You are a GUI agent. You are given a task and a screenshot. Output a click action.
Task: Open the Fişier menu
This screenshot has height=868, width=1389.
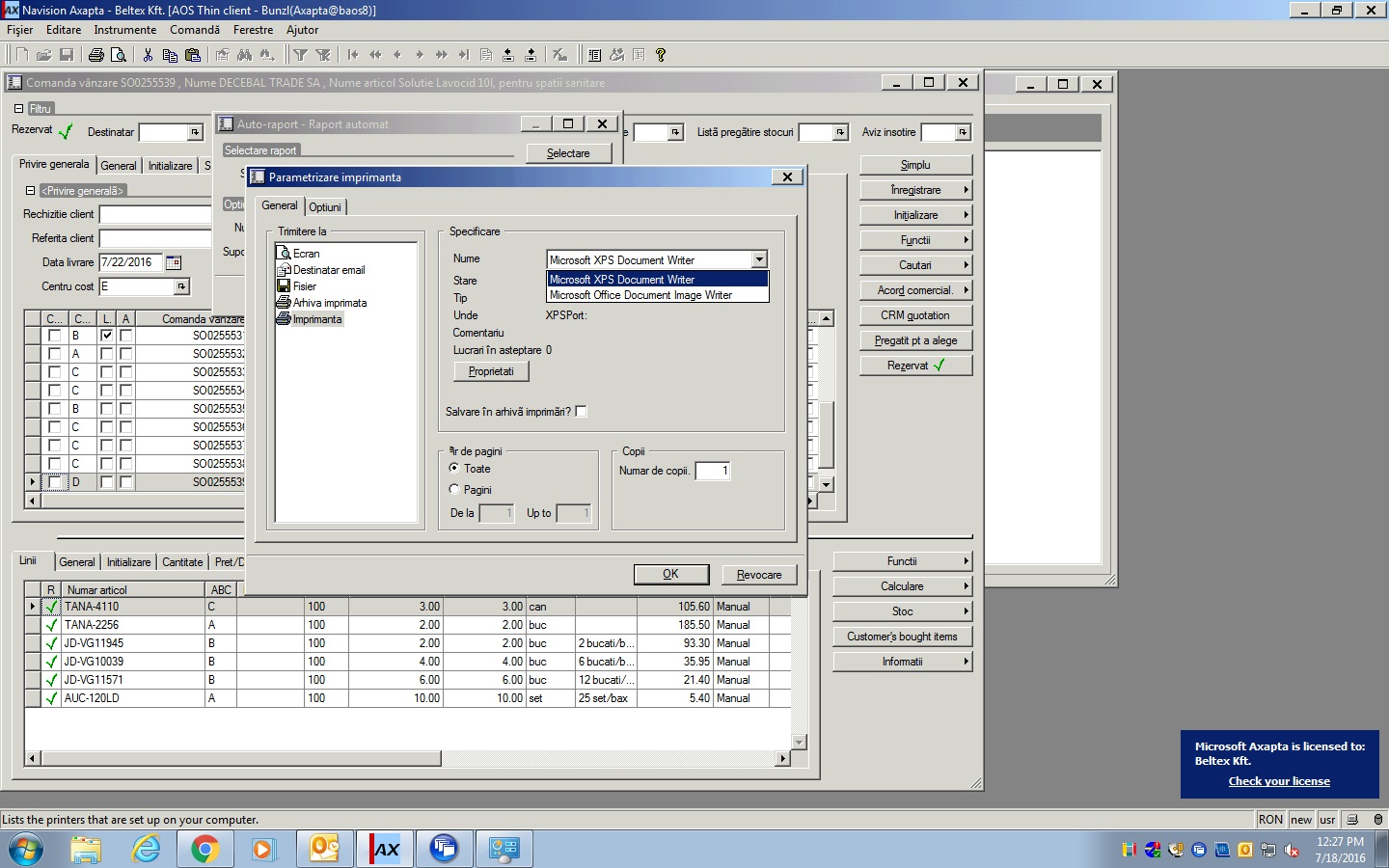19,30
